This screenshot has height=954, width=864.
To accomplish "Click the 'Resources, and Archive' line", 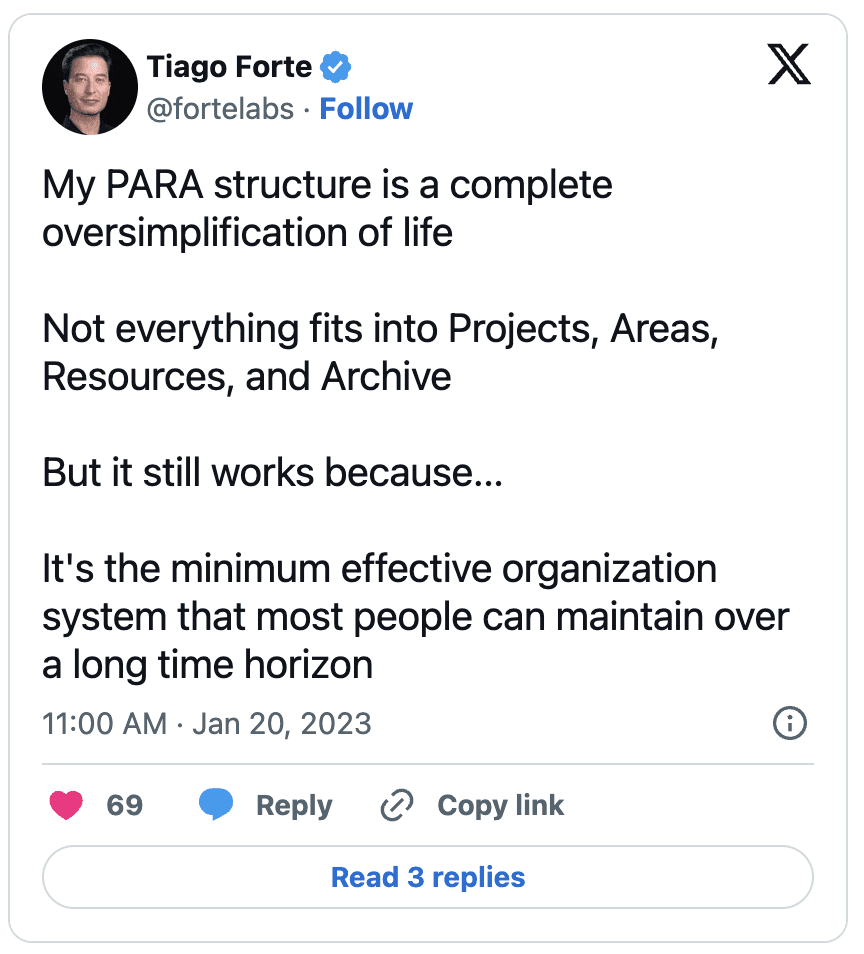I will pyautogui.click(x=247, y=377).
